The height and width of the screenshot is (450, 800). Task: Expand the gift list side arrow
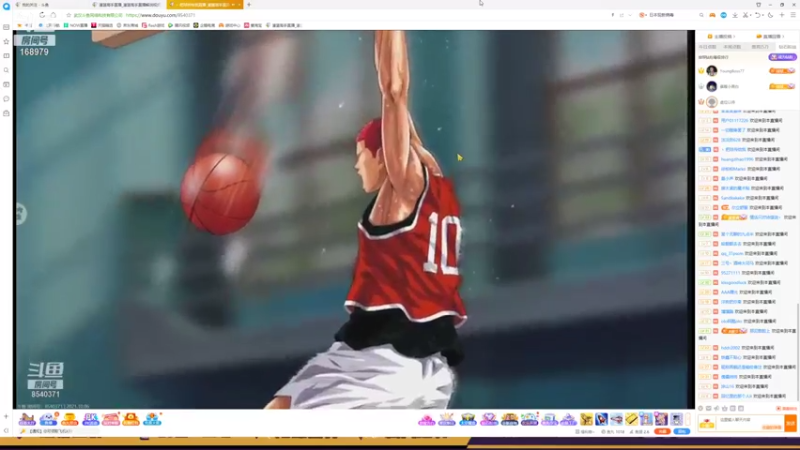(x=688, y=419)
